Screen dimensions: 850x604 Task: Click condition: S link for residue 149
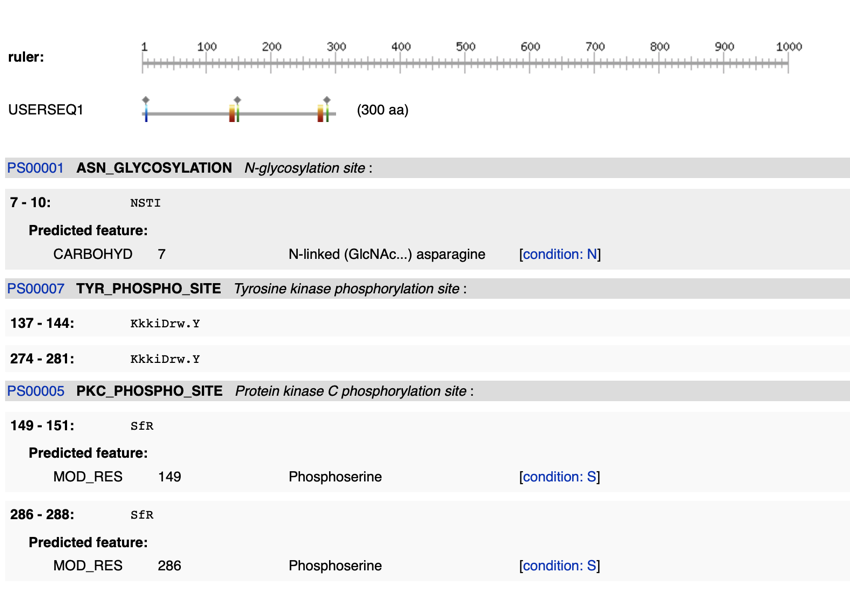coord(560,477)
